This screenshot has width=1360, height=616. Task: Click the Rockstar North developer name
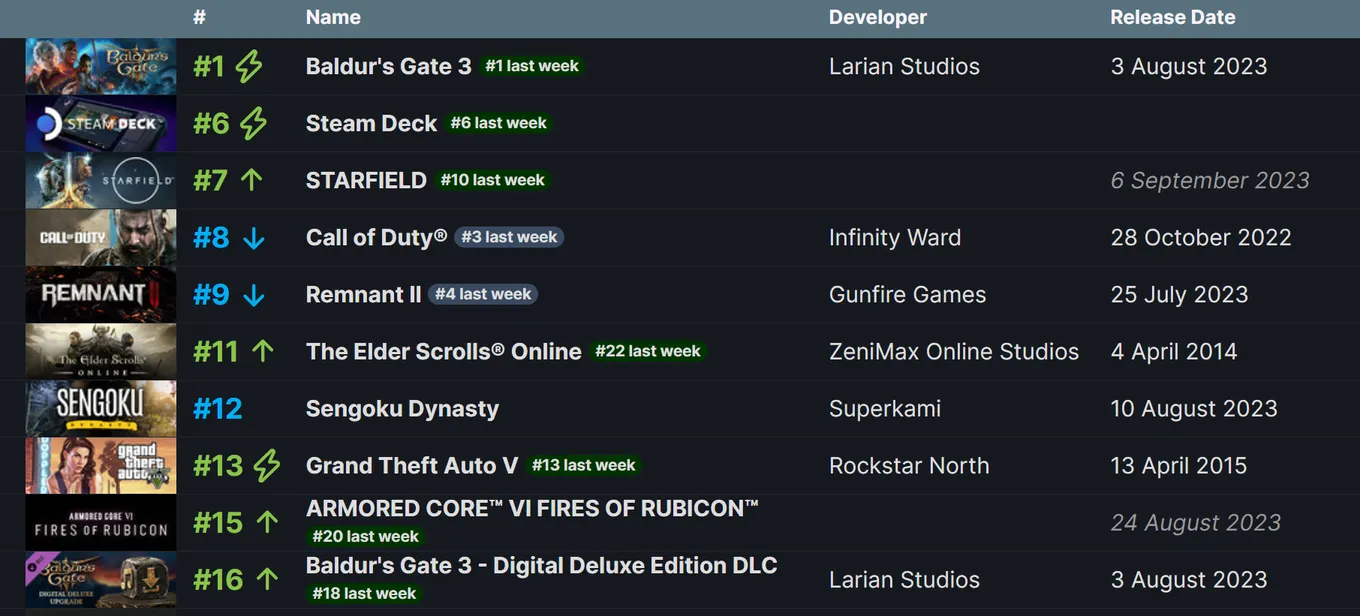[x=909, y=466]
